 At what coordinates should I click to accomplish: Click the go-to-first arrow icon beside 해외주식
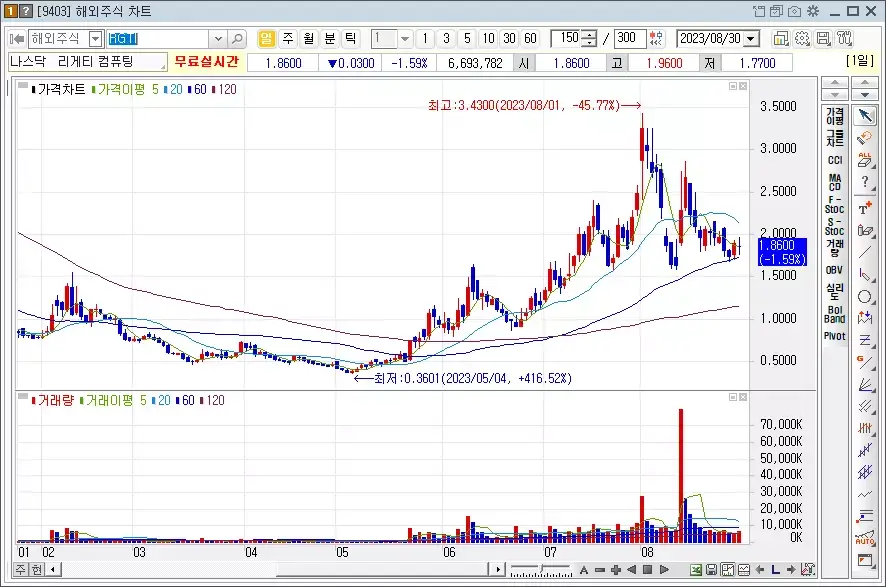[x=17, y=38]
